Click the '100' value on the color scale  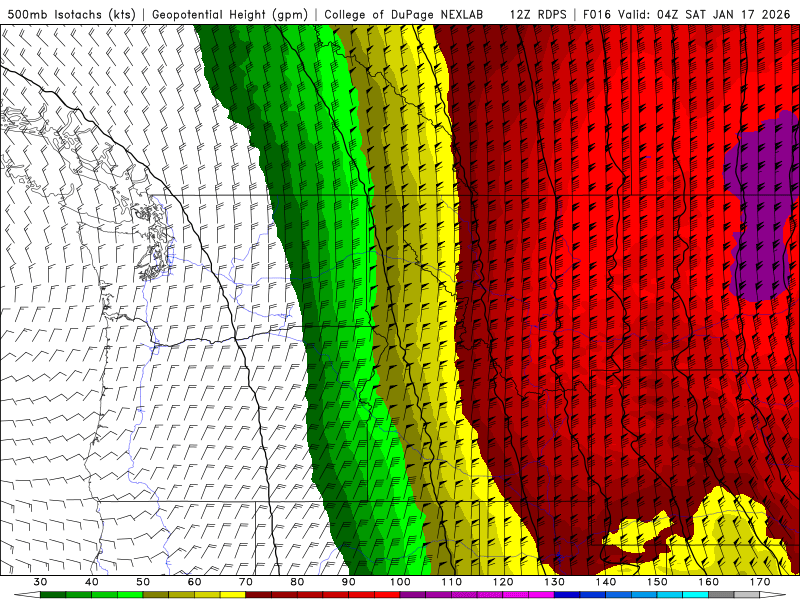pyautogui.click(x=400, y=582)
